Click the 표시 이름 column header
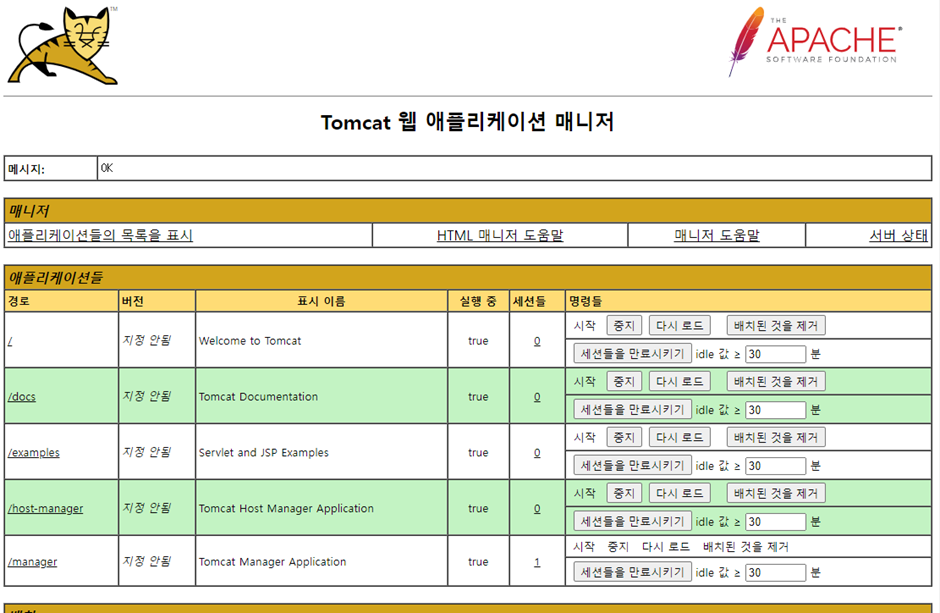Viewport: 940px width, 613px height. [321, 301]
